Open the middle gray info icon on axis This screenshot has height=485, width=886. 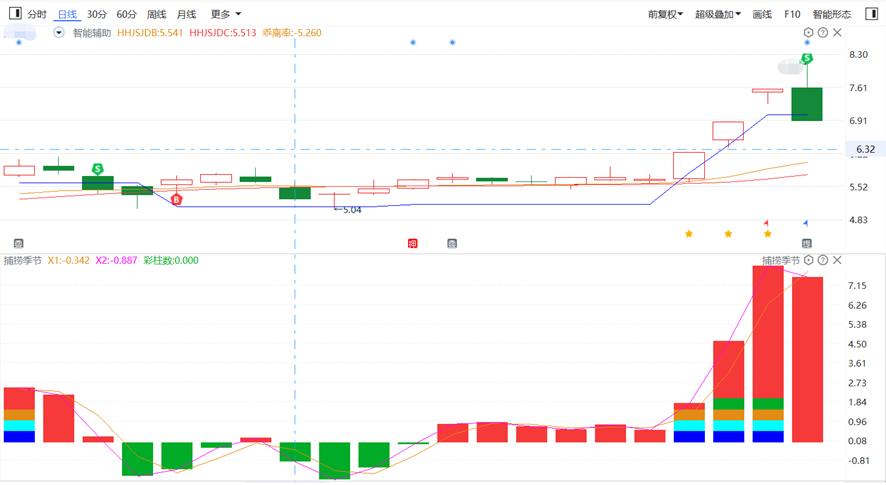[452, 244]
